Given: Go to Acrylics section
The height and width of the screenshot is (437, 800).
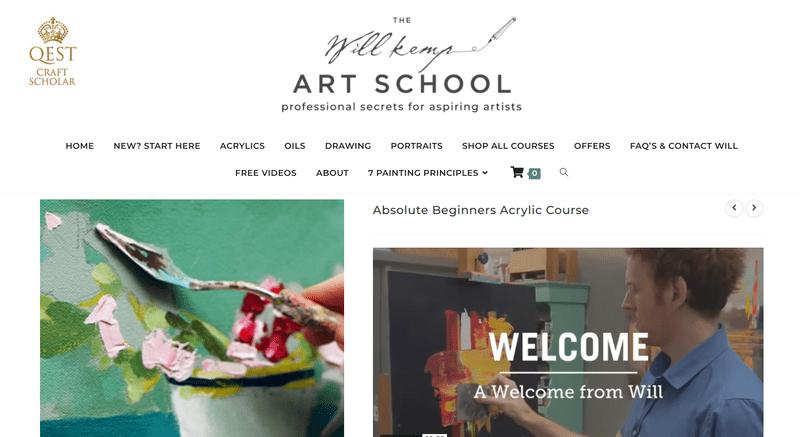Looking at the screenshot, I should (242, 146).
